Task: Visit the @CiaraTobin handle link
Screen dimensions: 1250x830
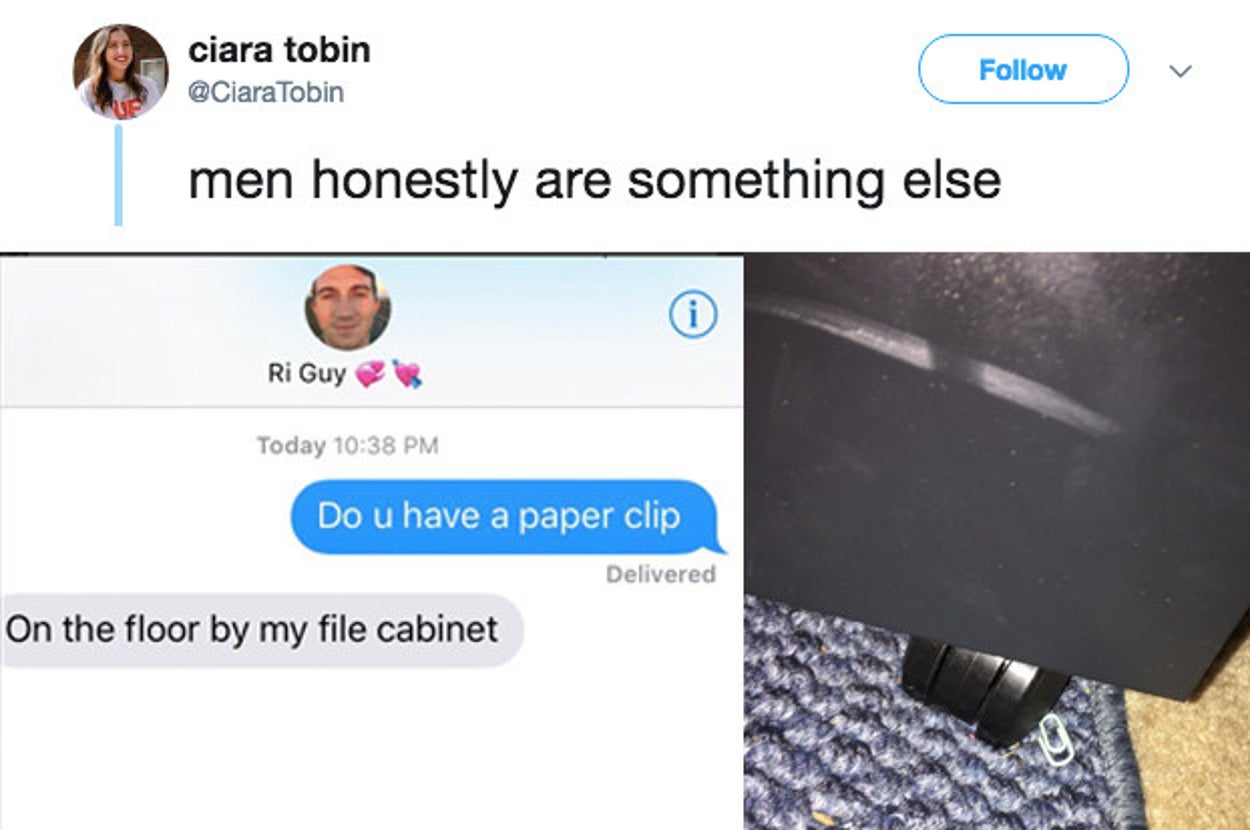Action: tap(266, 92)
